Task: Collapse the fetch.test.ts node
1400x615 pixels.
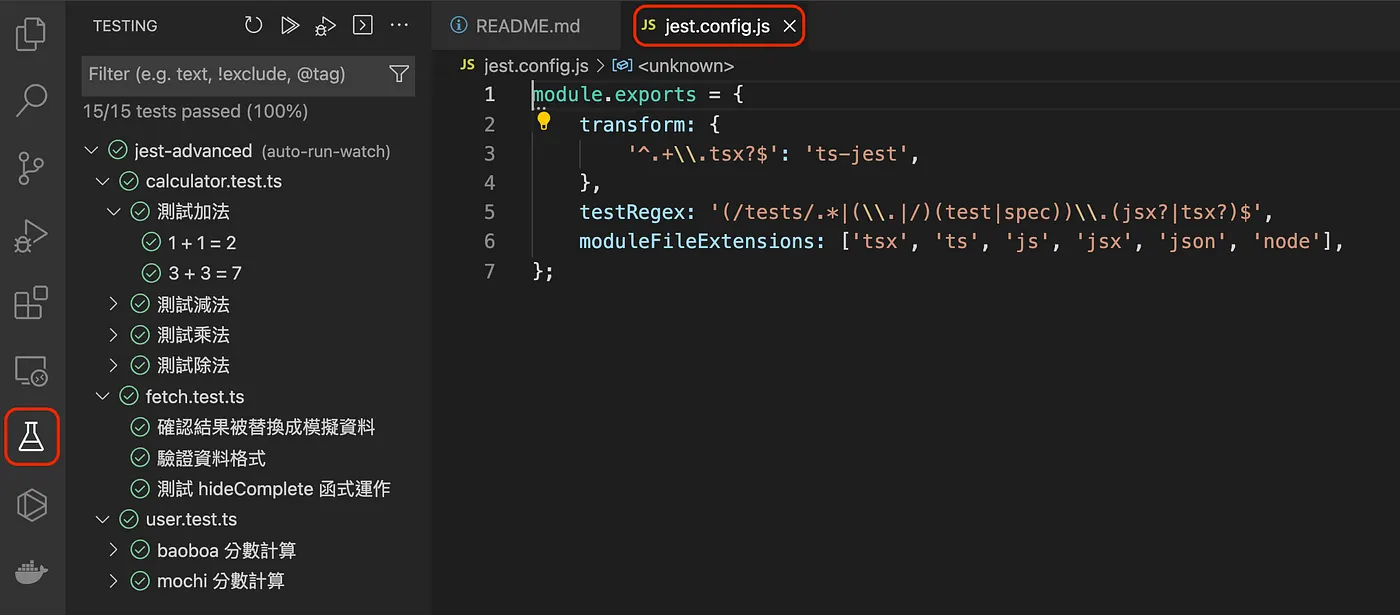Action: (x=102, y=397)
